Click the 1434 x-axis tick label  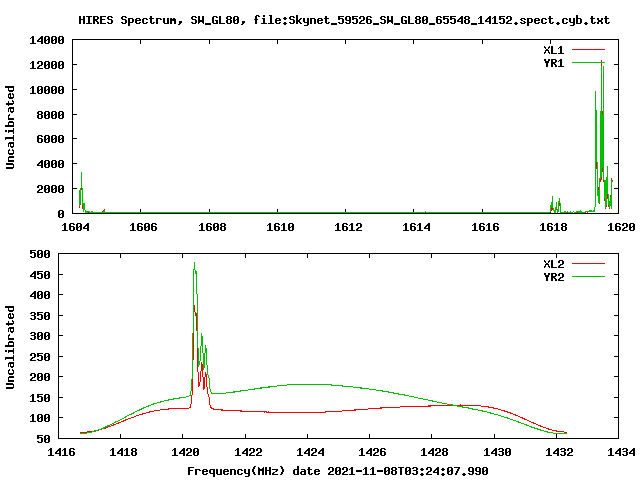(x=621, y=452)
